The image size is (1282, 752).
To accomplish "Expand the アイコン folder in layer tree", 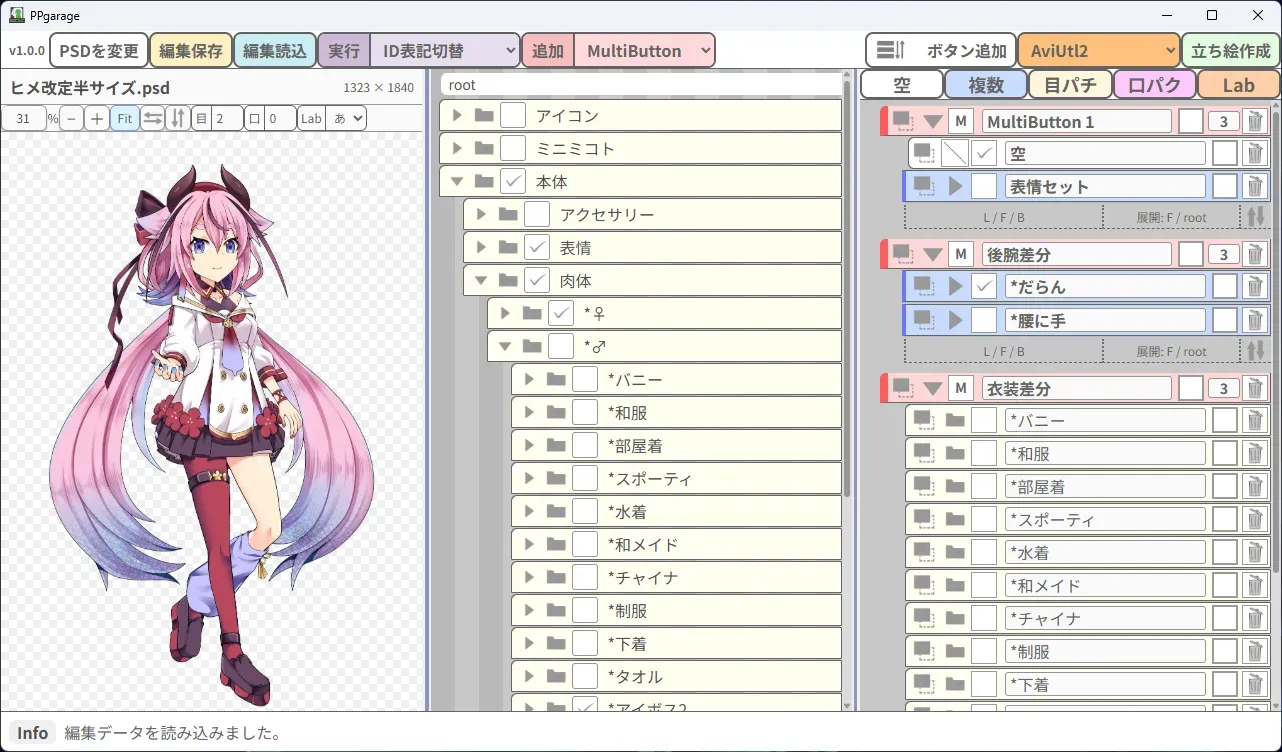I will pyautogui.click(x=457, y=116).
